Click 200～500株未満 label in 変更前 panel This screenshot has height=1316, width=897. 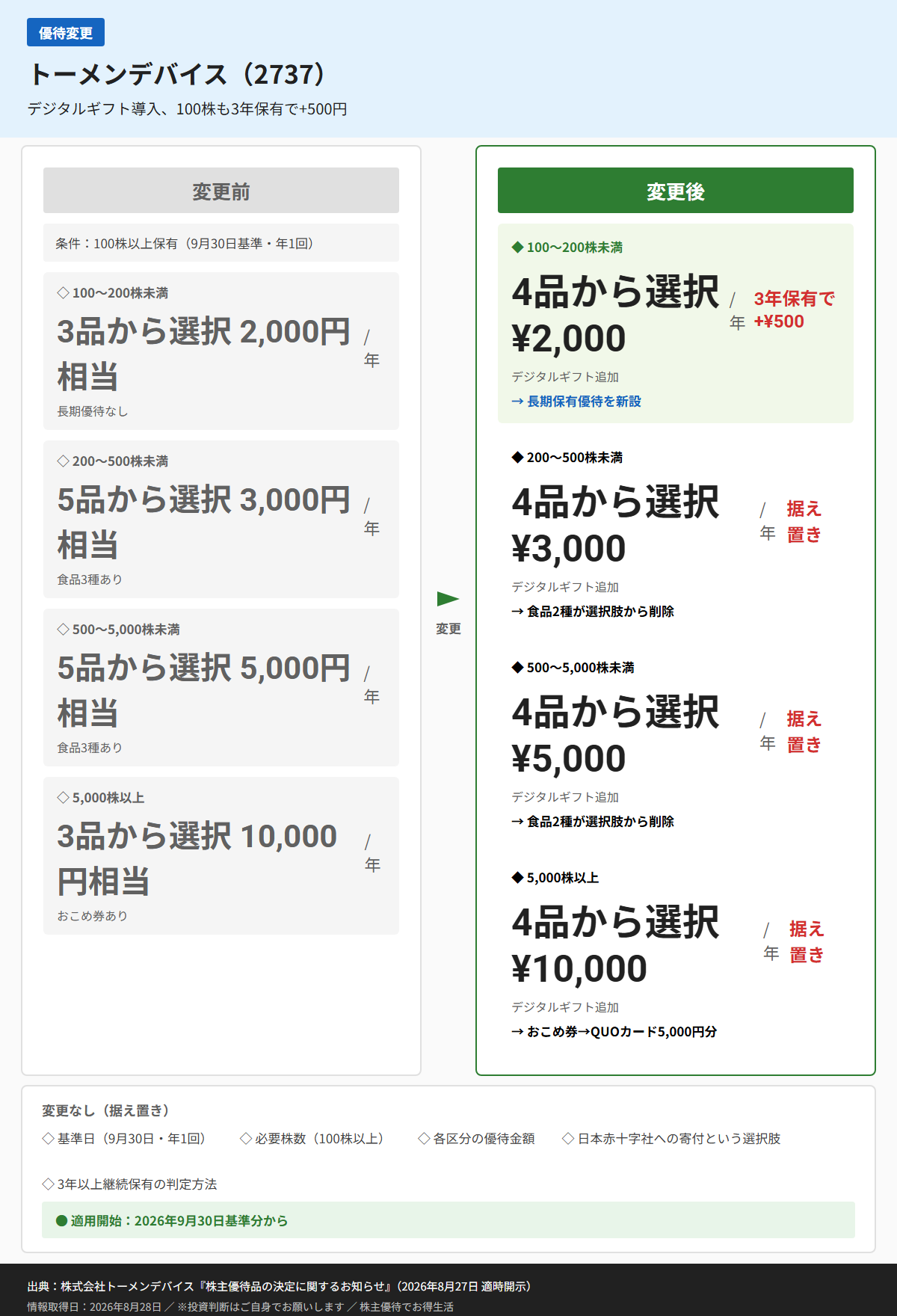(113, 461)
